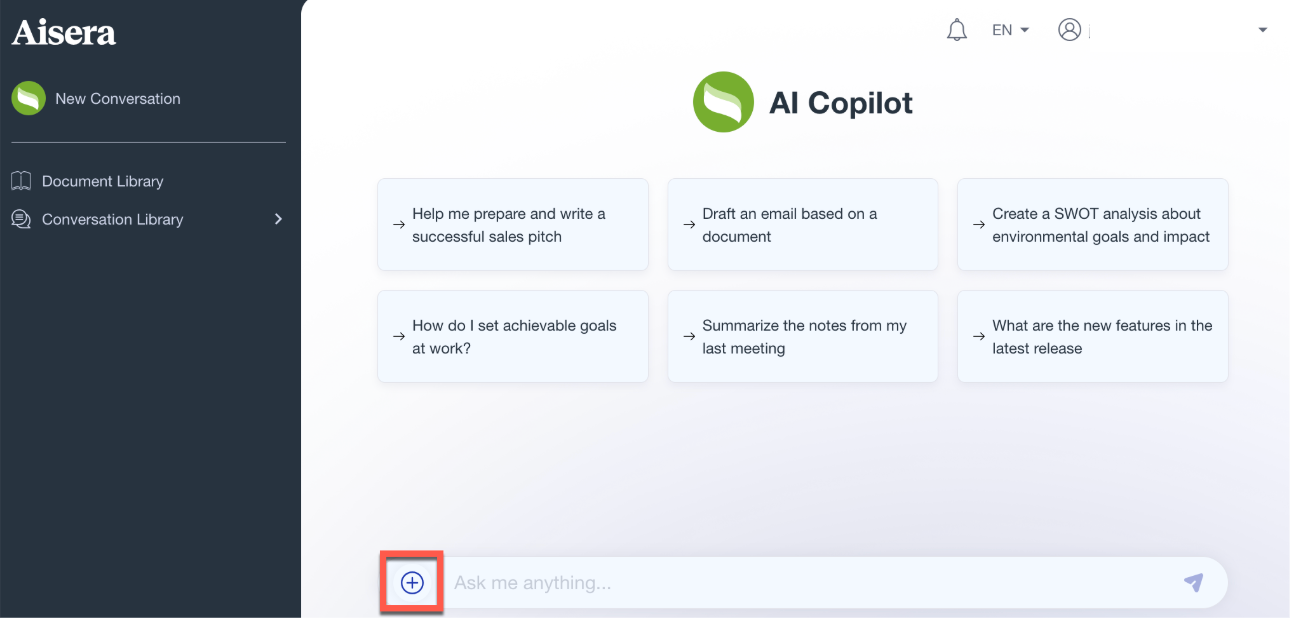Pick the SWOT analysis prompt card

pos(1092,225)
